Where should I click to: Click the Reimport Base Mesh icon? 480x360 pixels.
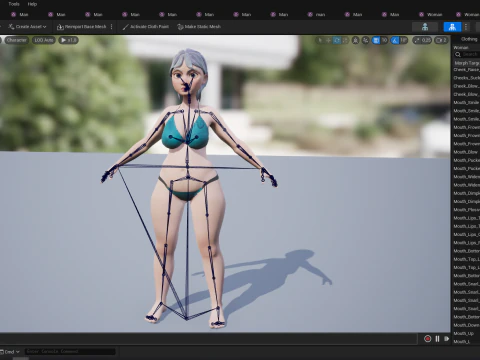tap(60, 27)
